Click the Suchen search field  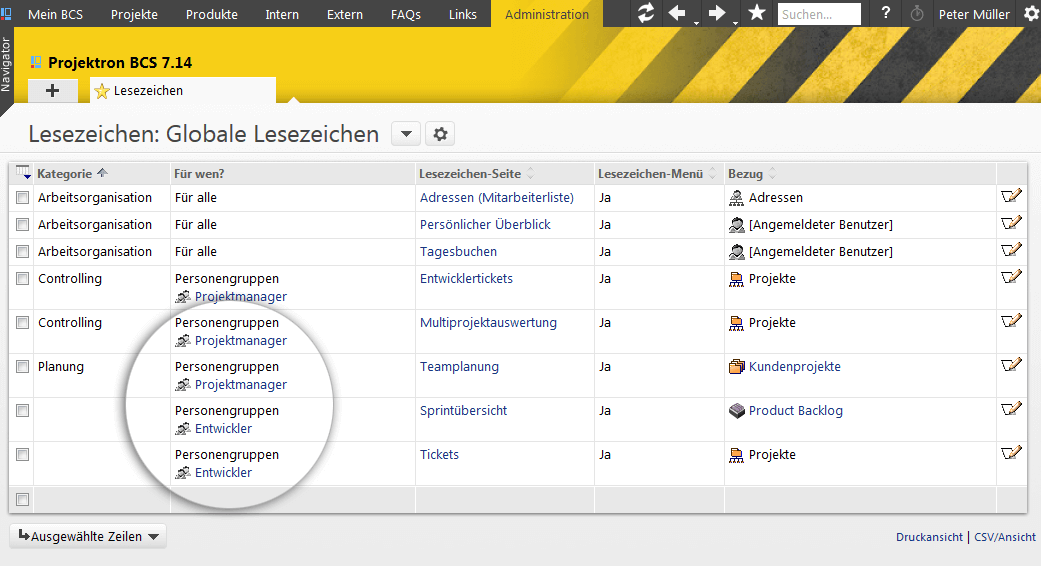pyautogui.click(x=818, y=14)
